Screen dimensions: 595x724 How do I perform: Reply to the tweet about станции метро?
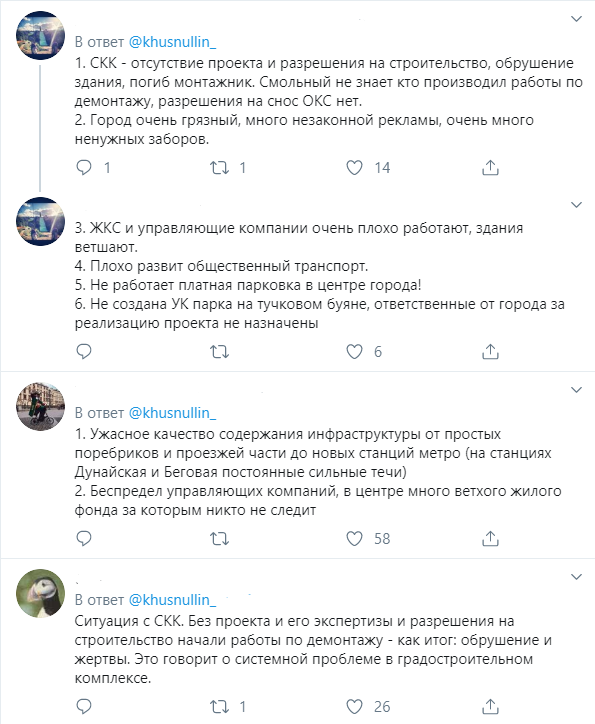(84, 538)
